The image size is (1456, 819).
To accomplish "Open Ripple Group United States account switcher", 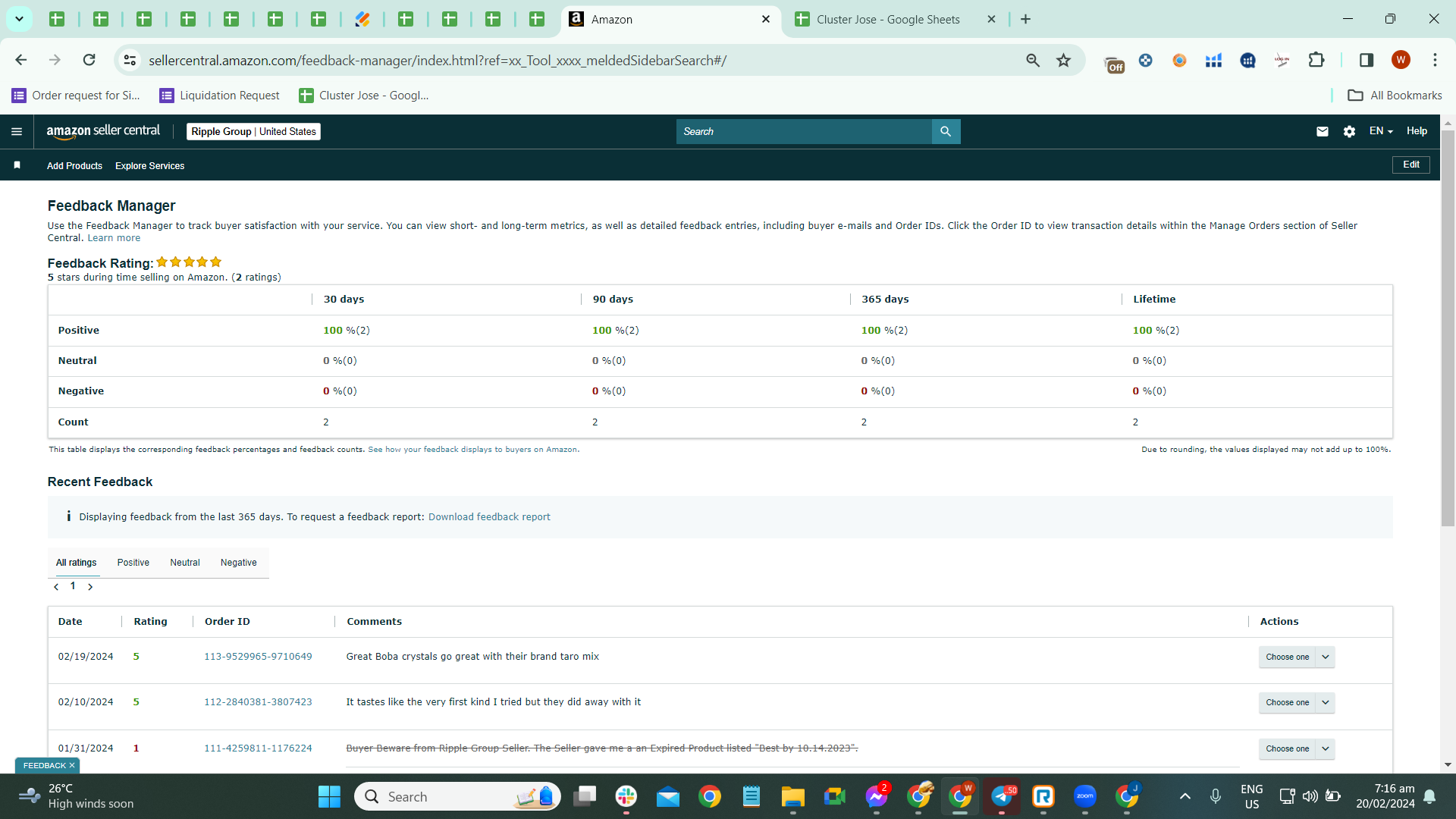I will [253, 131].
